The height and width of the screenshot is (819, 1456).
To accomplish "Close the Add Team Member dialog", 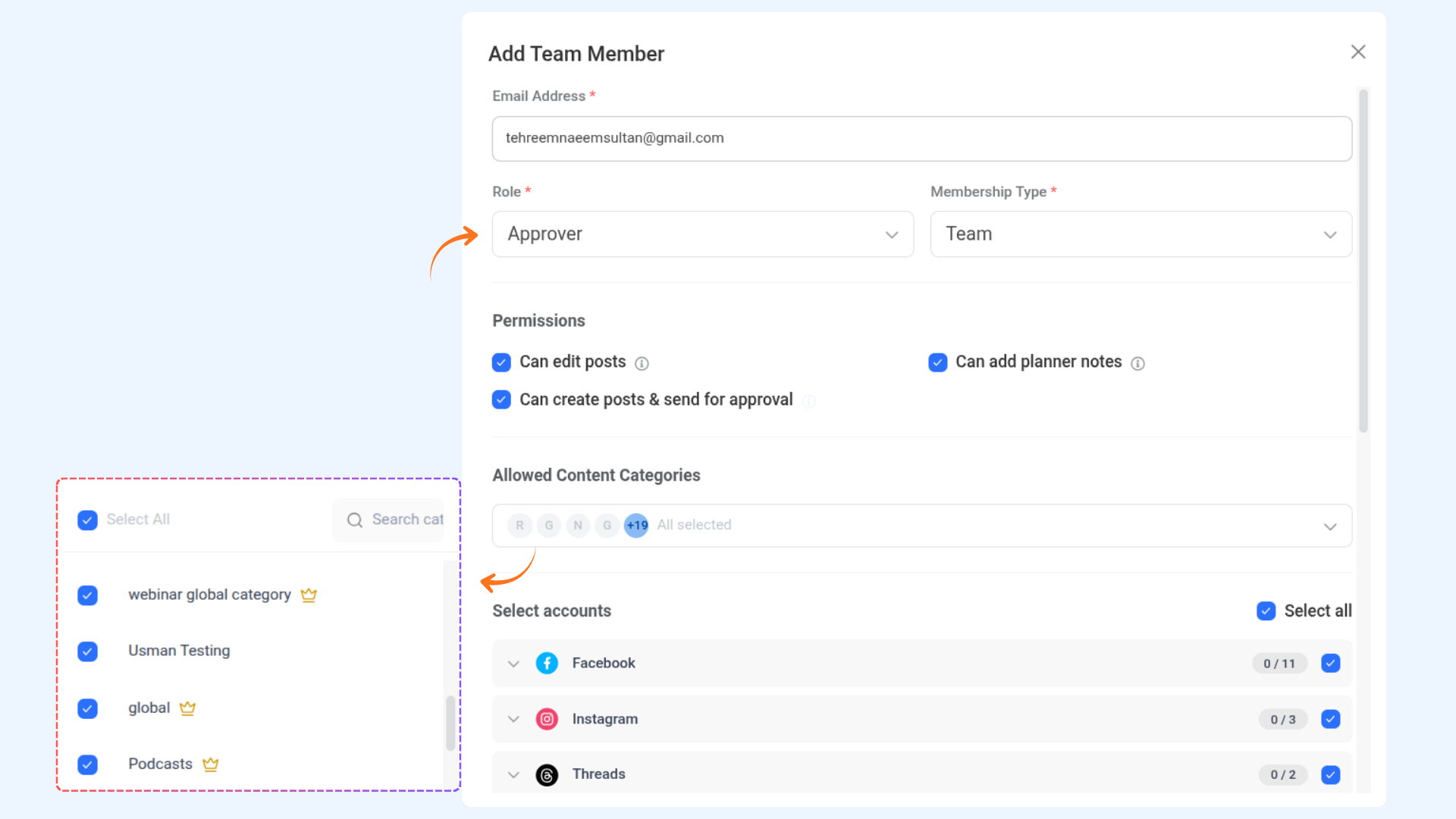I will 1358,52.
